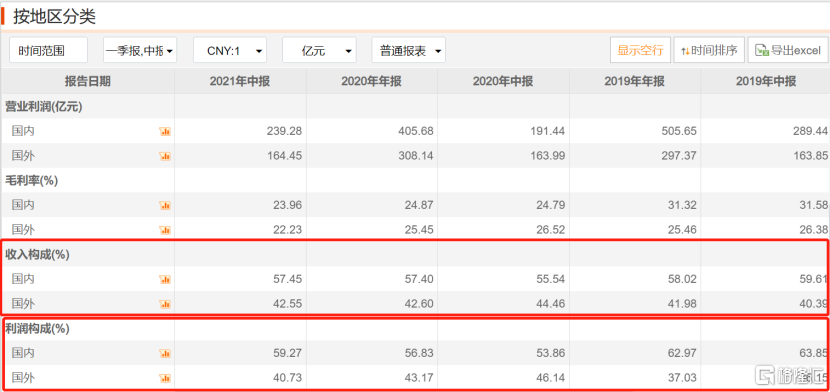Select cell value 31.32
Screen dimensions: 830x392
click(682, 205)
